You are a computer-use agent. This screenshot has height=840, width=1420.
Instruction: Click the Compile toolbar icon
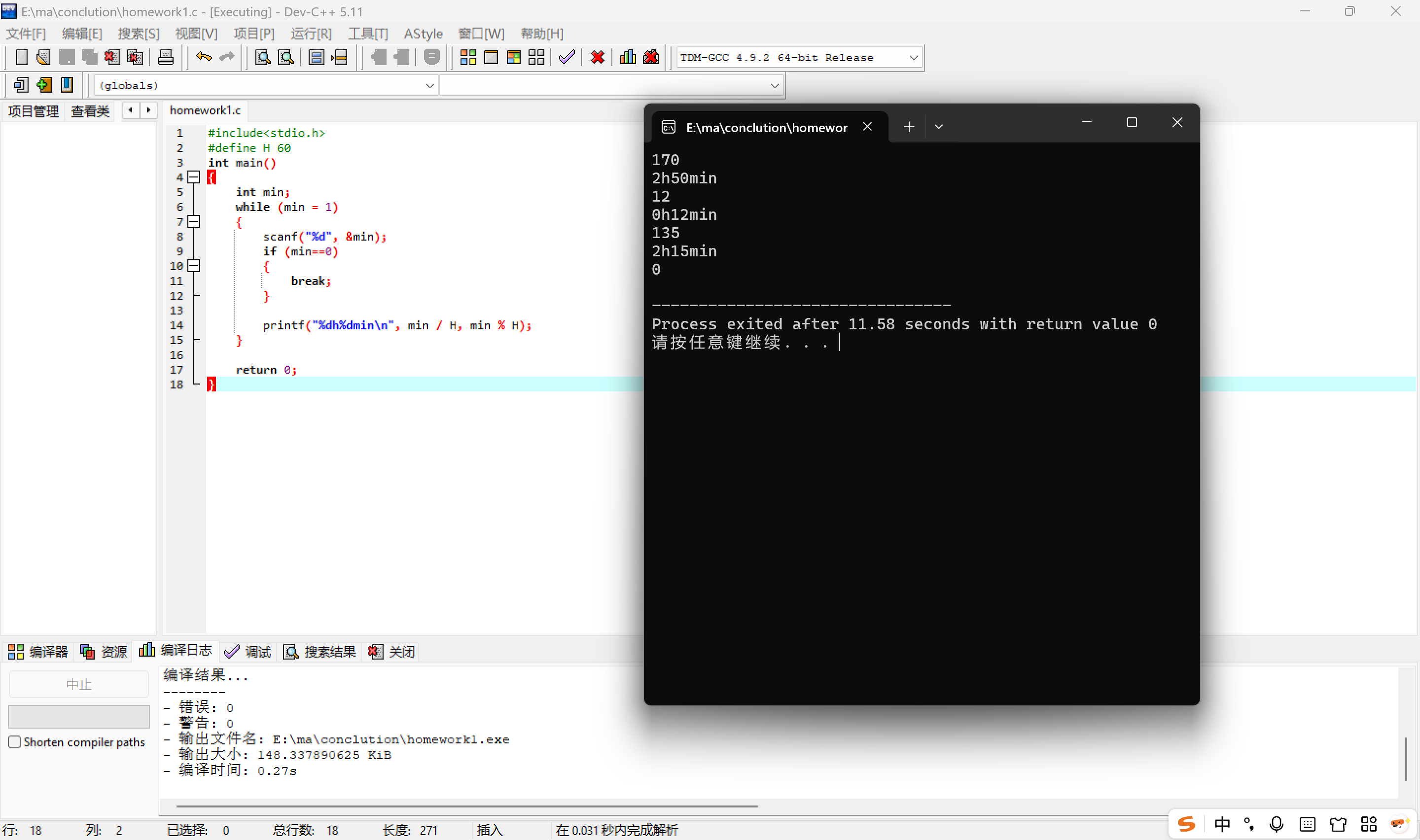[x=468, y=57]
